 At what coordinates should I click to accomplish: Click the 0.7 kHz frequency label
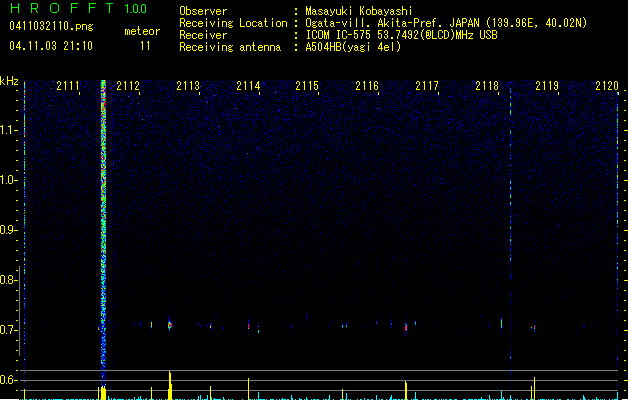pos(8,330)
